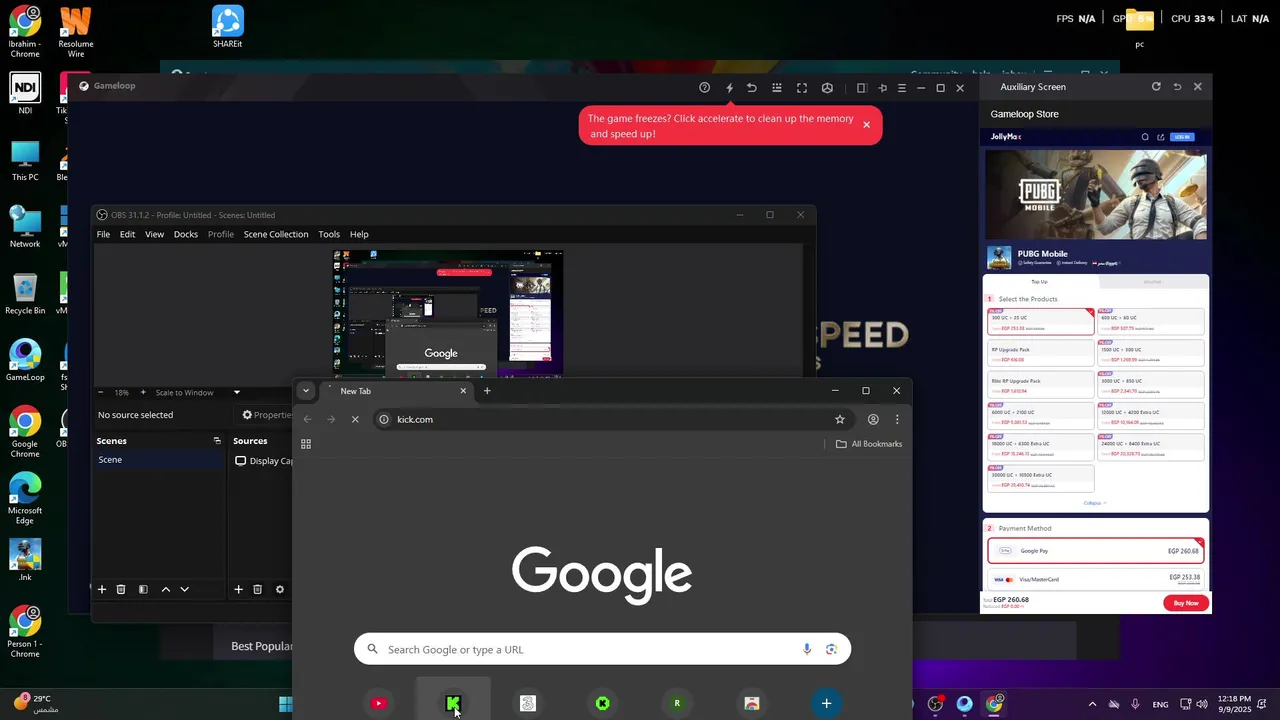Remove the selected scene in OBS
1280x720 pixels.
(x=121, y=590)
